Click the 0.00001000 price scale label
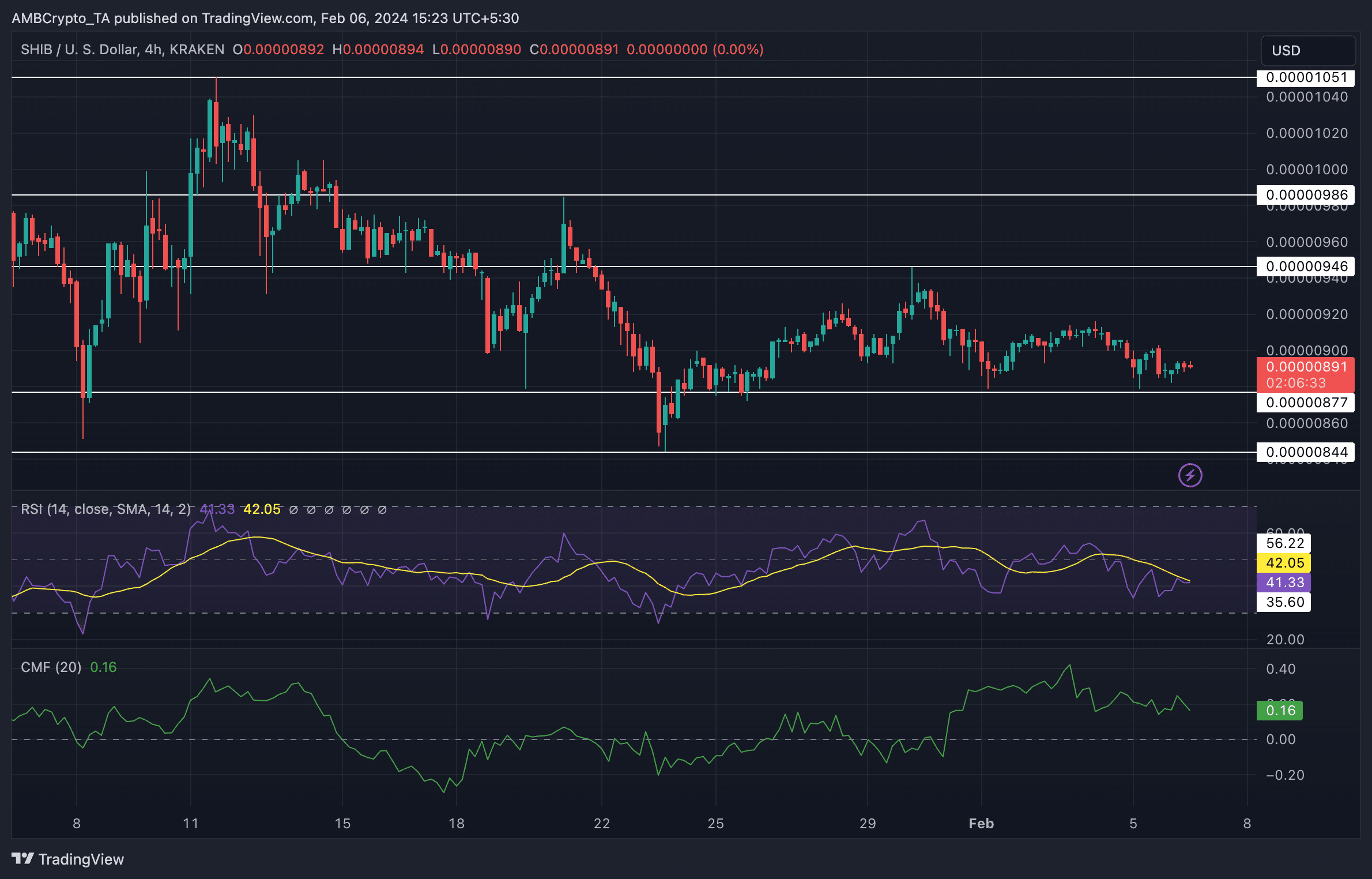This screenshot has height=879, width=1372. (1307, 170)
